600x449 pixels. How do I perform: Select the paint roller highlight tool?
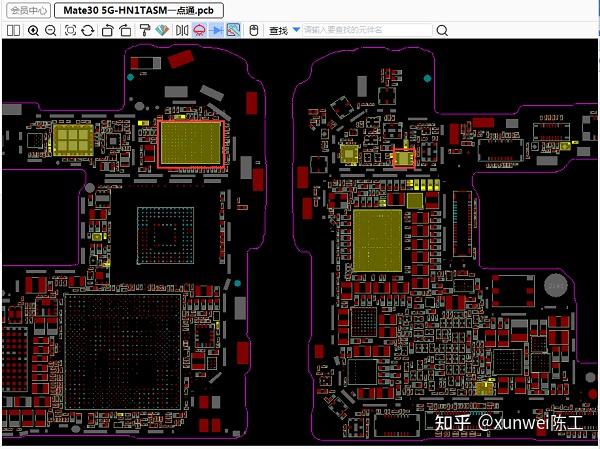point(145,30)
